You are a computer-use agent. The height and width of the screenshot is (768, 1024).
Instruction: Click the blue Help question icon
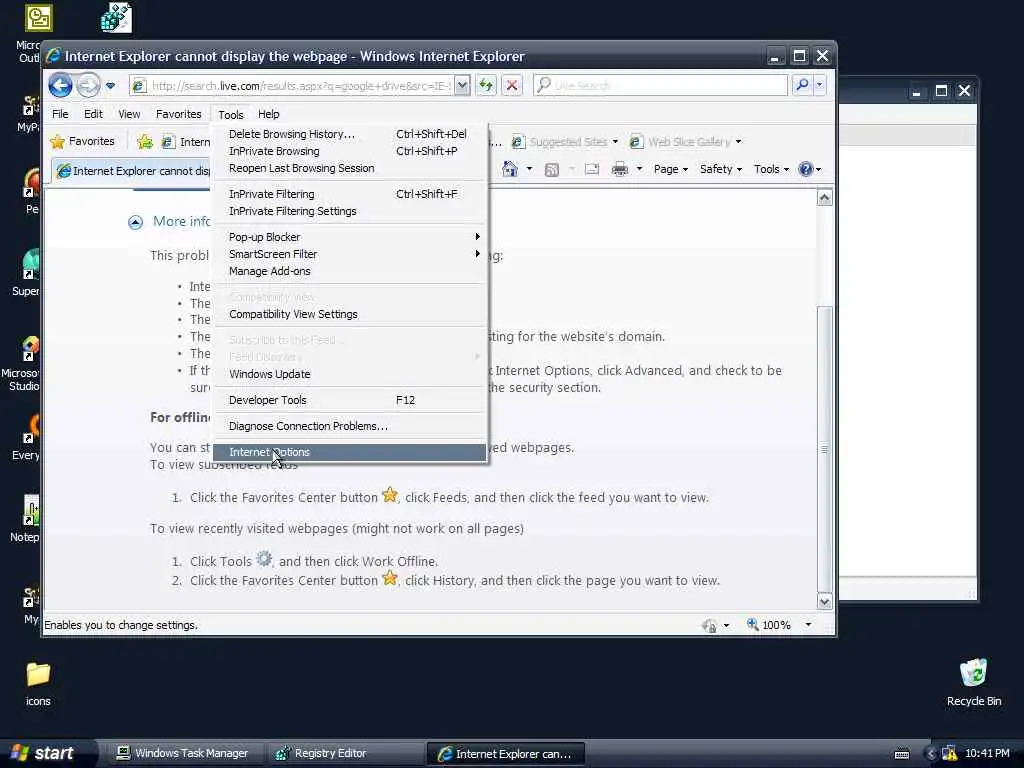tap(806, 169)
